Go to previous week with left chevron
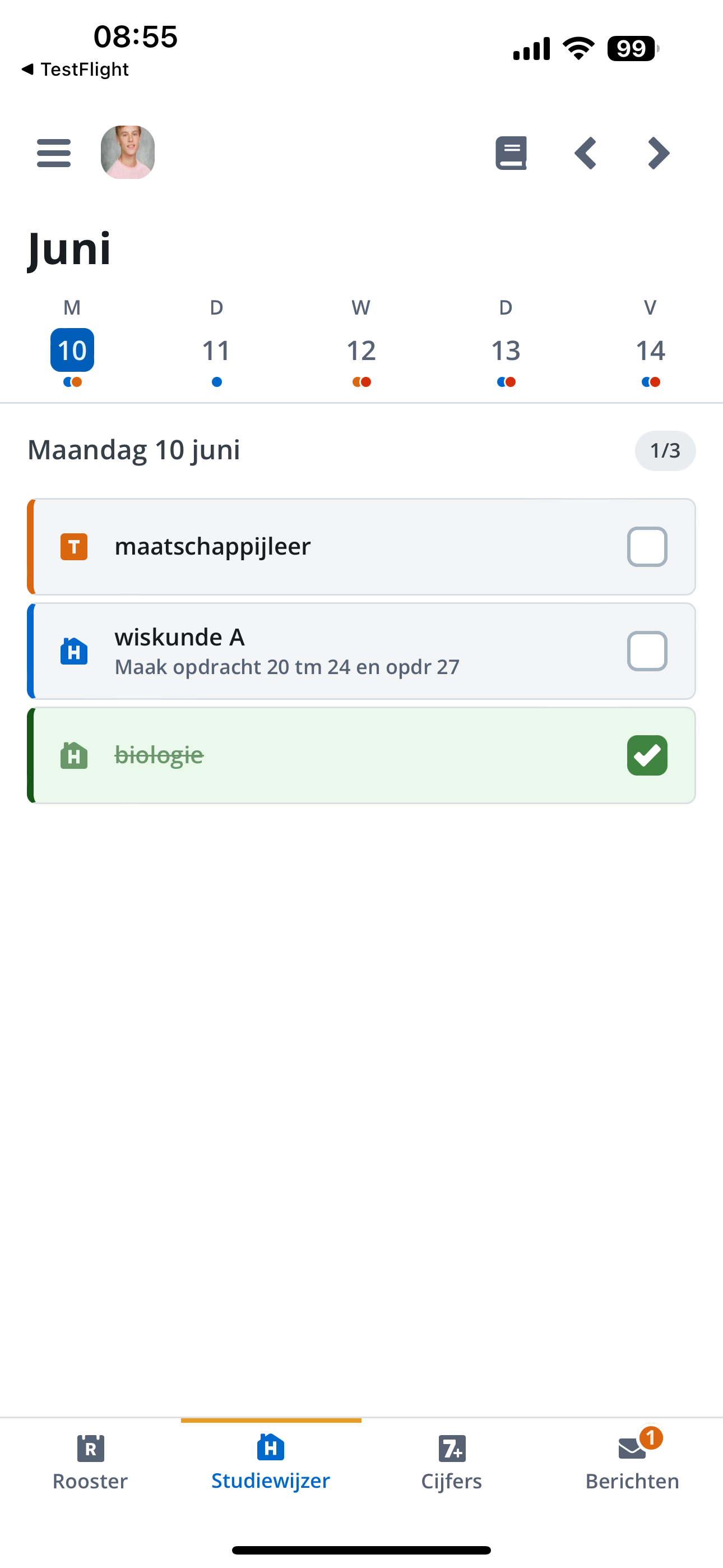 [586, 153]
